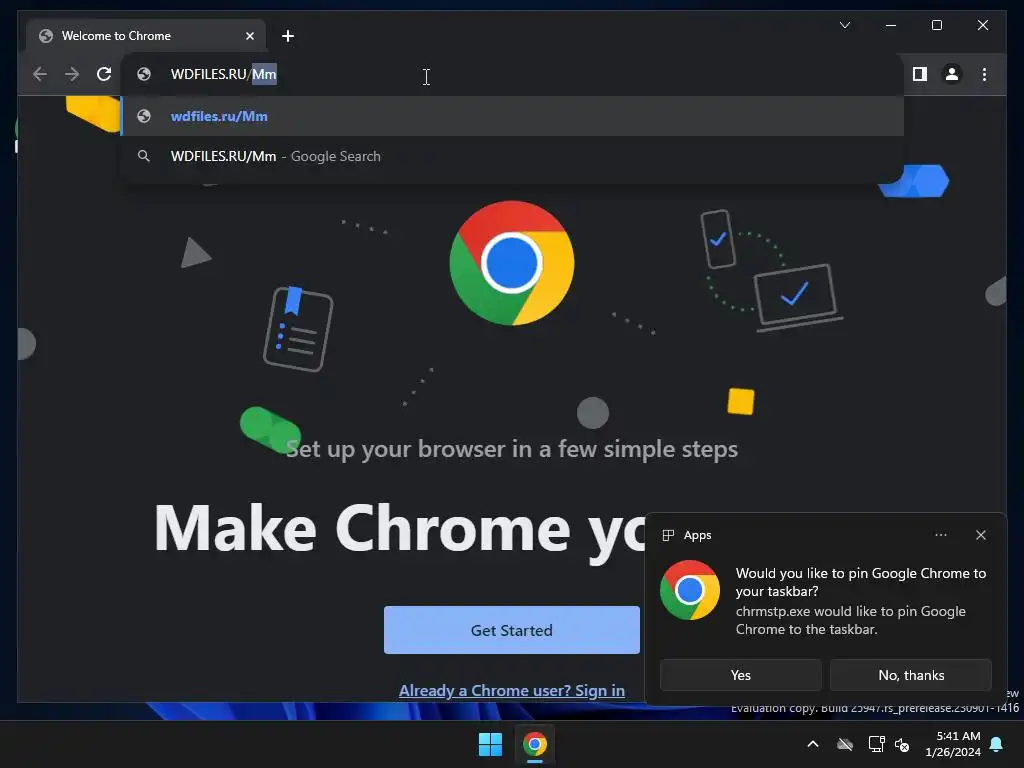Click the search magnifier icon in suggestions
The width and height of the screenshot is (1024, 768).
pyautogui.click(x=144, y=156)
